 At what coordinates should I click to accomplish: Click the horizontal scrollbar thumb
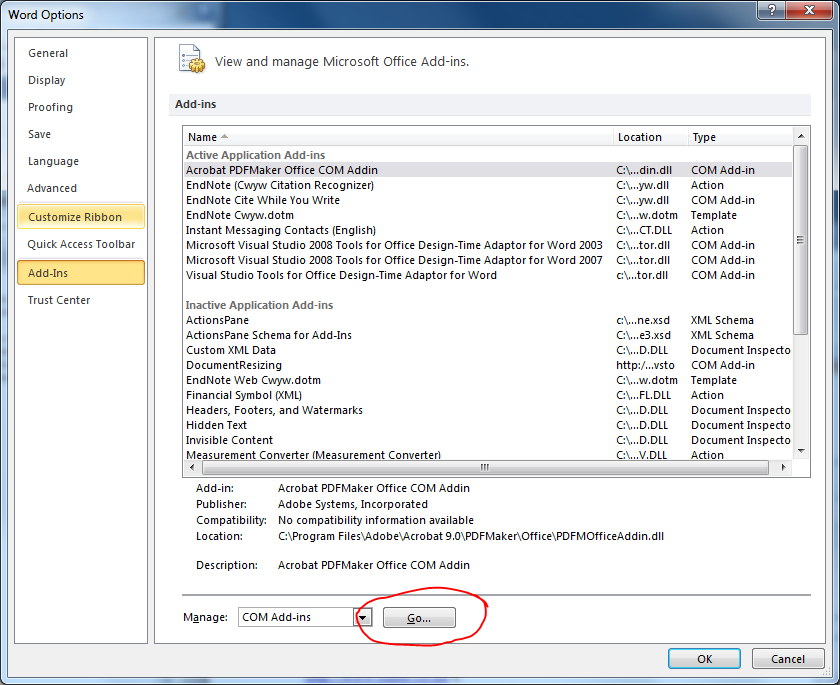click(485, 468)
